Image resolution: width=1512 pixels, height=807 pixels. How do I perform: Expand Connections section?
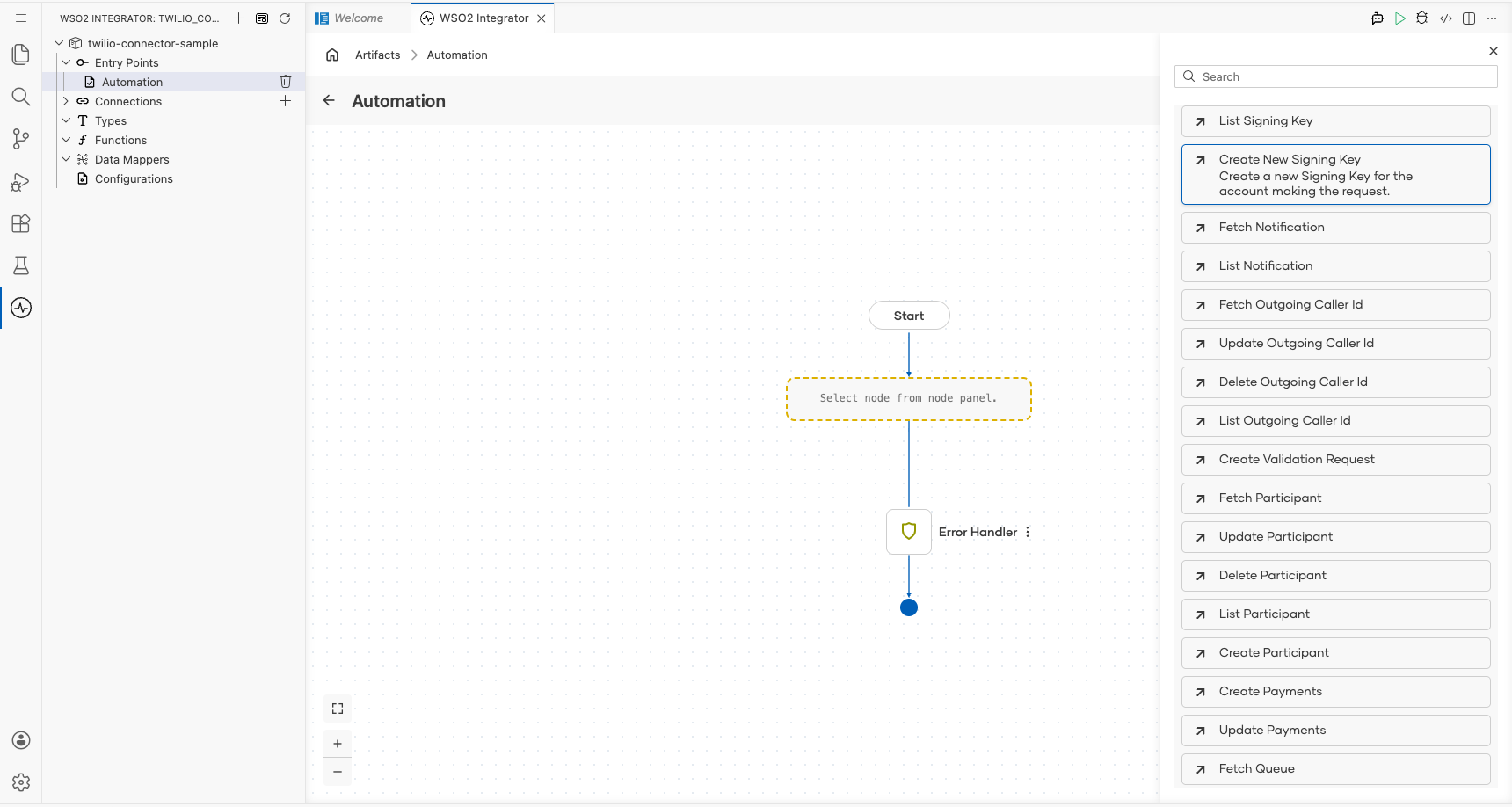tap(66, 101)
